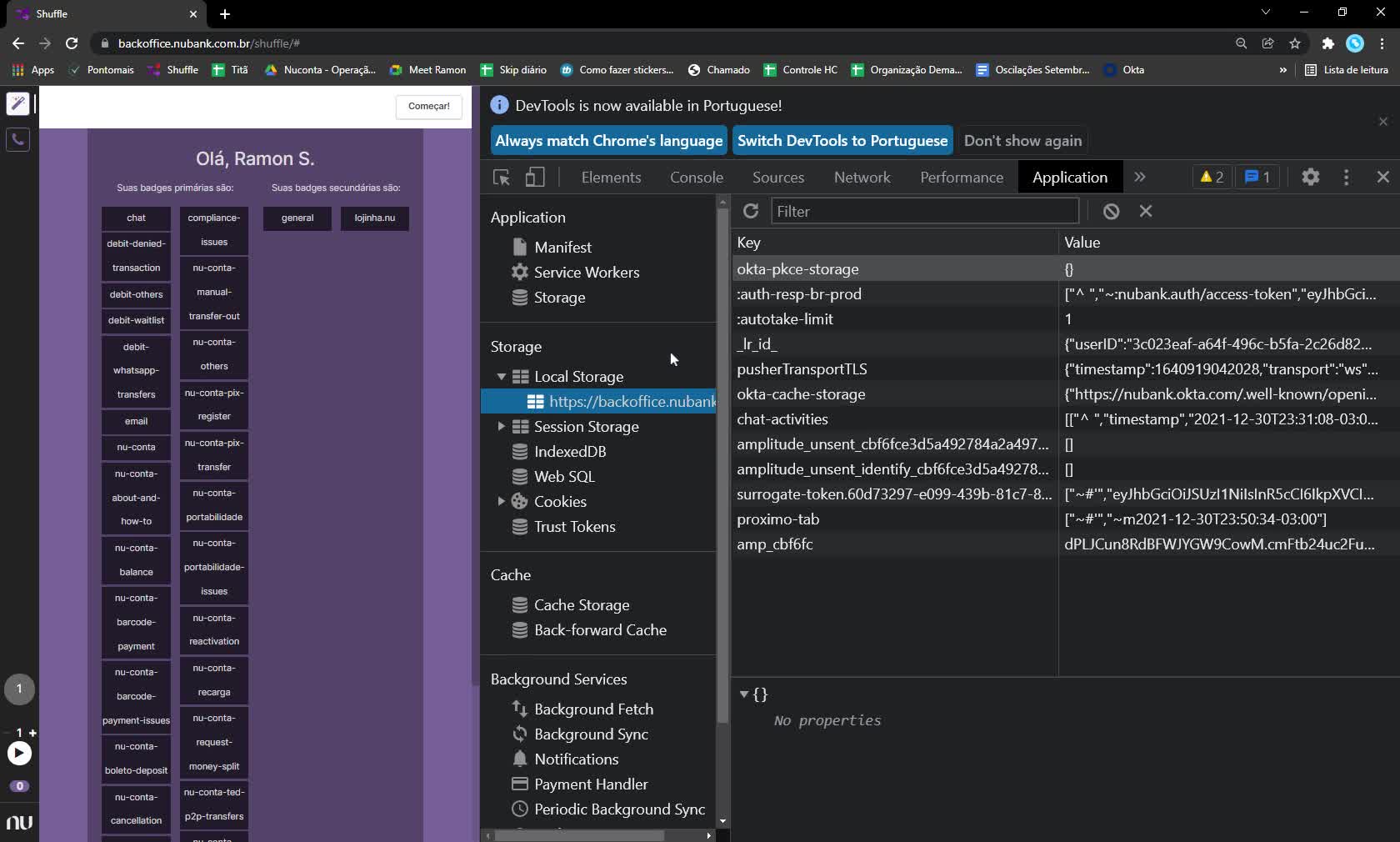Refresh the local storage table
This screenshot has width=1400, height=842.
pos(751,212)
